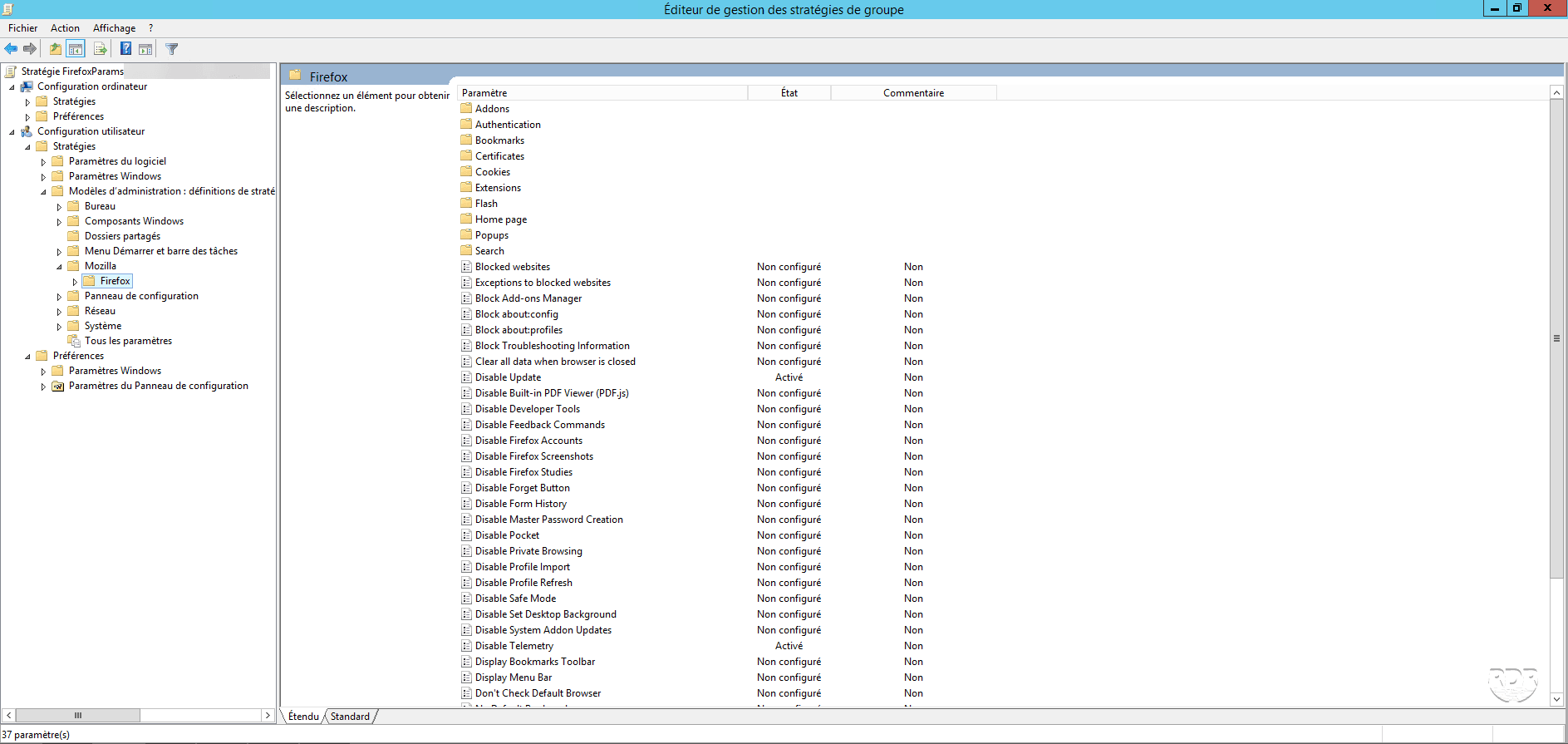1568x744 pixels.
Task: Click the Export list toolbar icon
Action: (x=100, y=49)
